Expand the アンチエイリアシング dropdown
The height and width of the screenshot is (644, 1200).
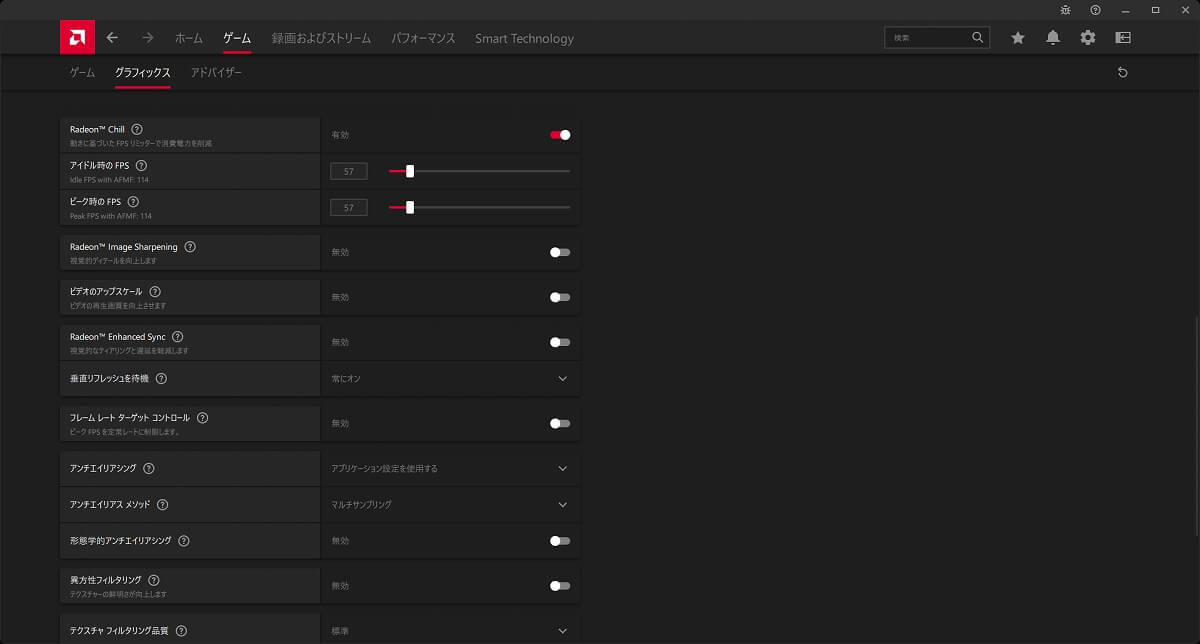(x=562, y=468)
